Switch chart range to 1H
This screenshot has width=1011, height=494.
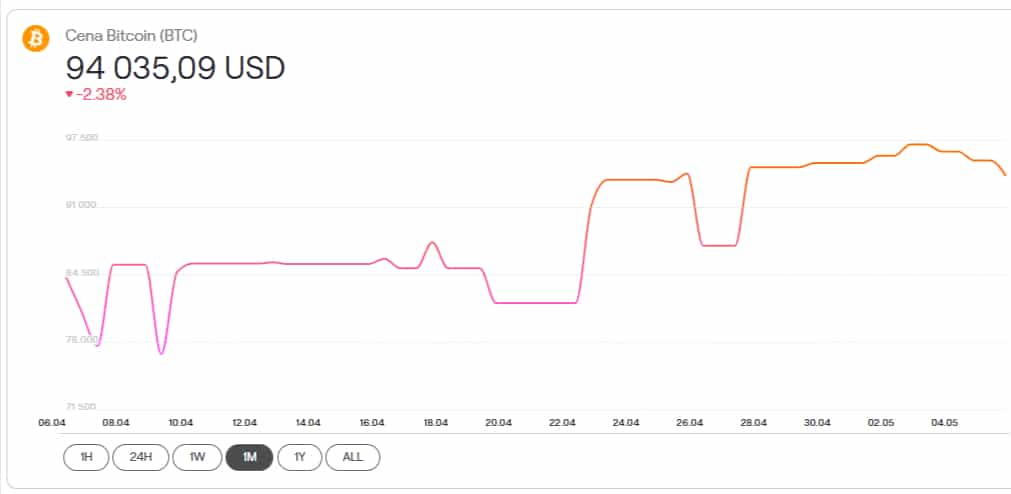pyautogui.click(x=86, y=457)
